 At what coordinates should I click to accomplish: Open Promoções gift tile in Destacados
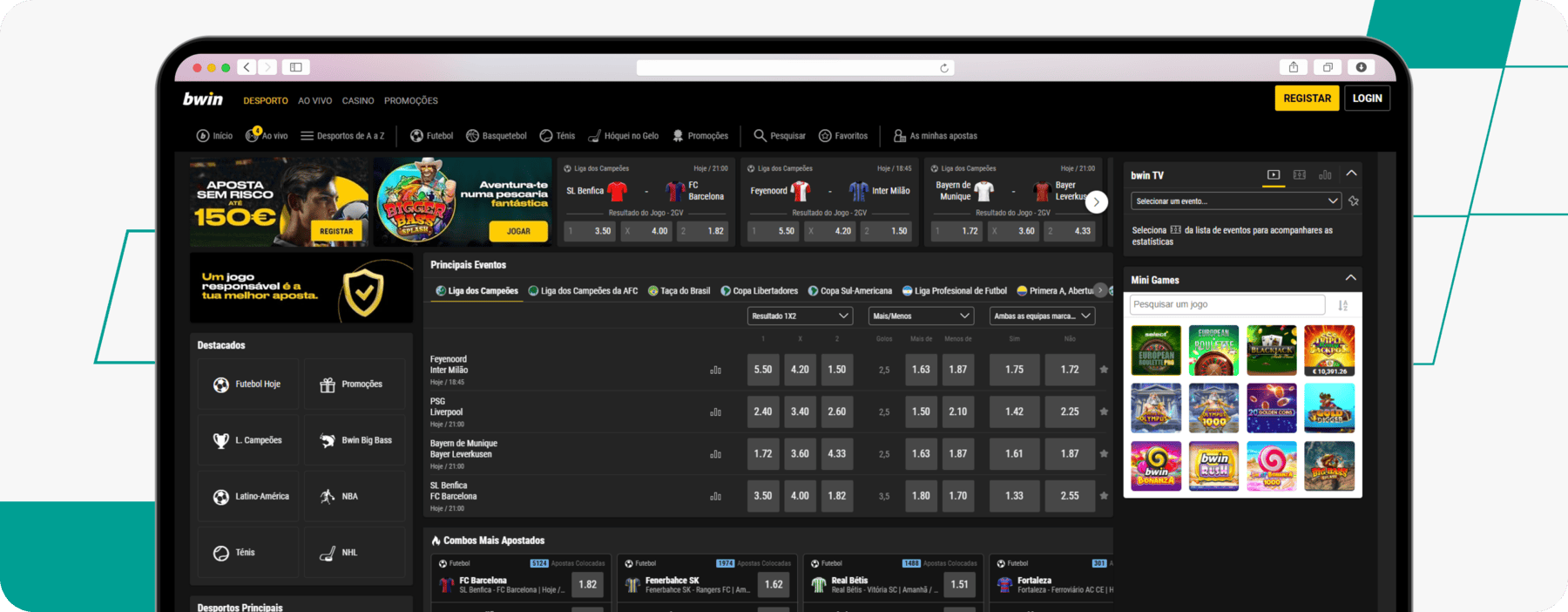(x=355, y=384)
